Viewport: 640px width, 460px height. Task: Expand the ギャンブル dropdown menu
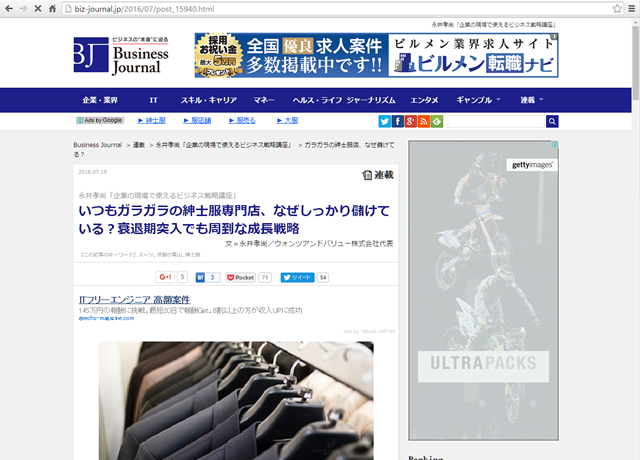[x=479, y=100]
